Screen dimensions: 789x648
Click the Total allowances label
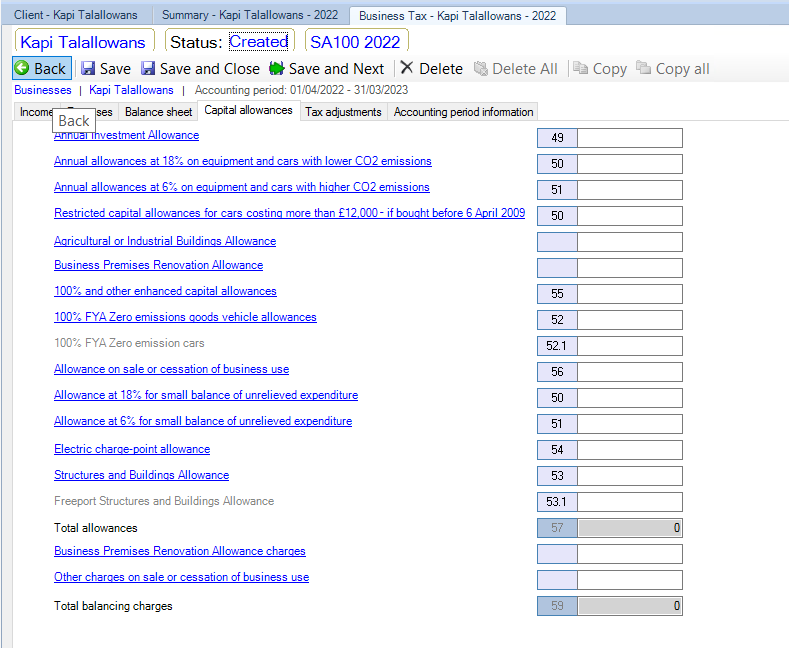[x=96, y=528]
